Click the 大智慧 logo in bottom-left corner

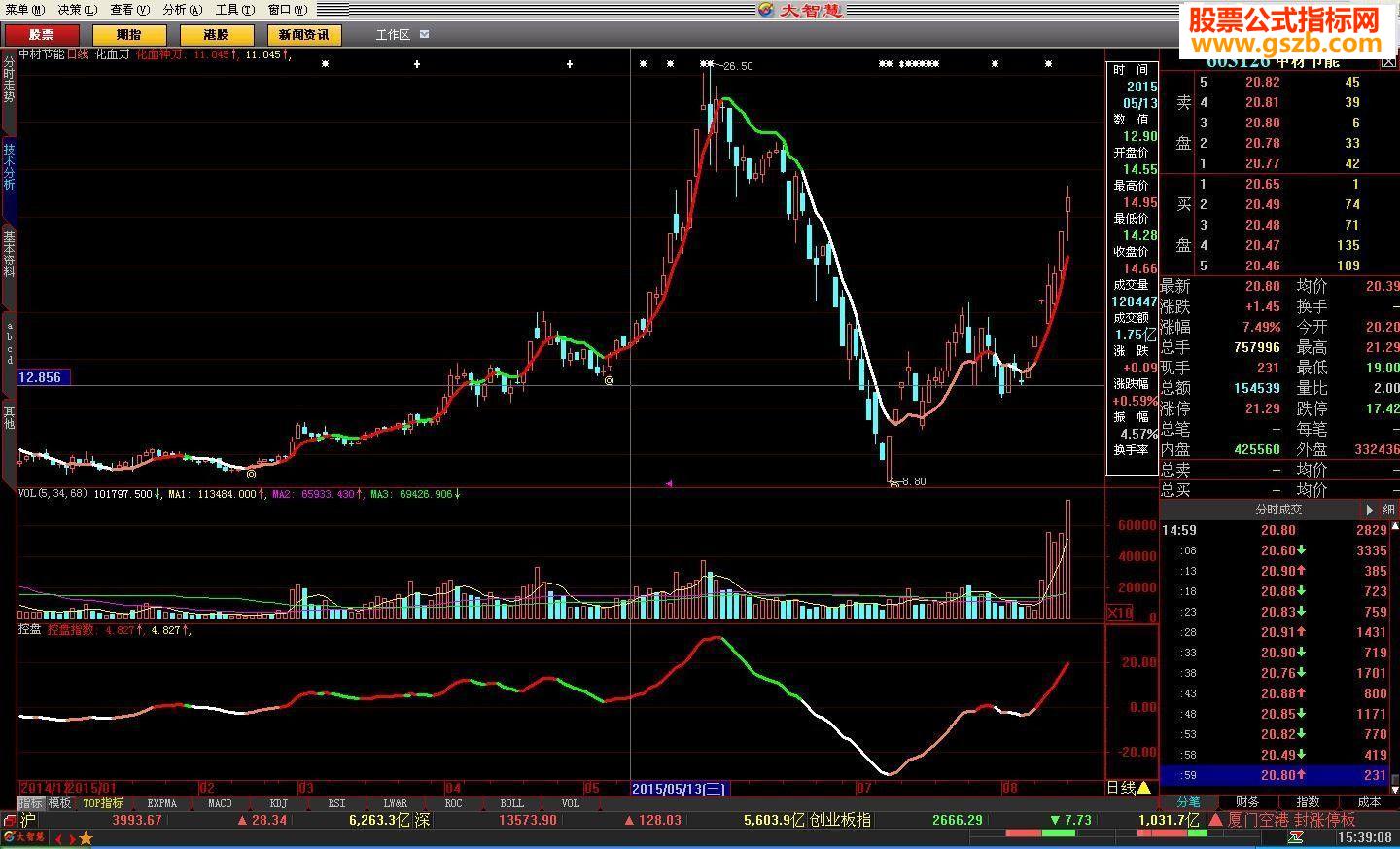coord(23,837)
